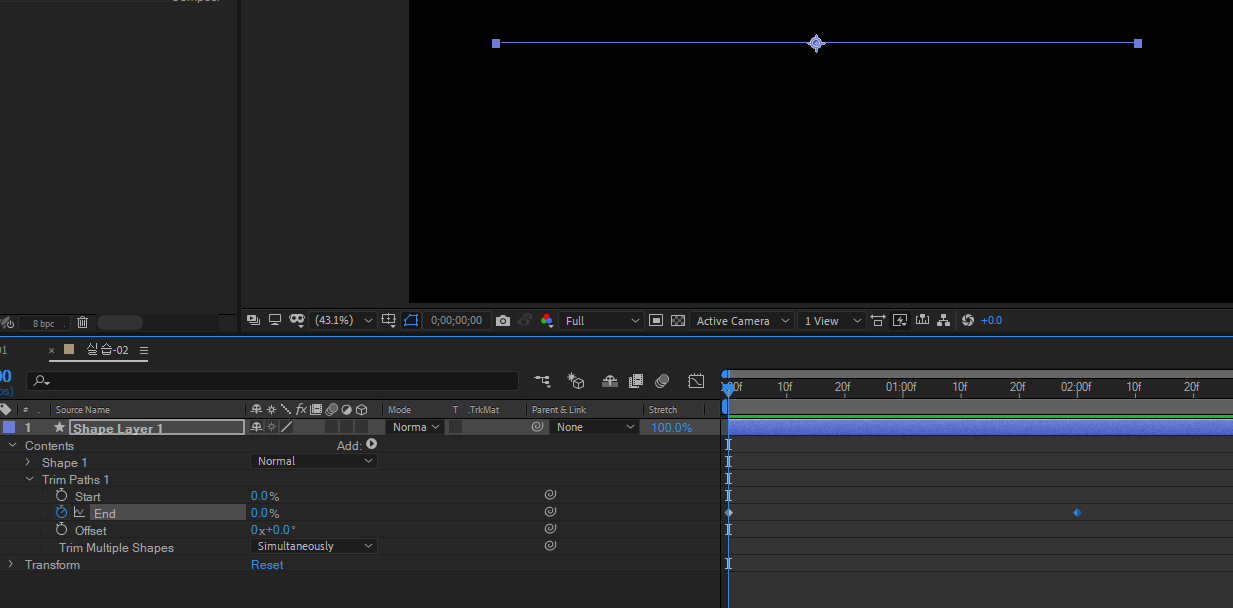Open the Active Camera view dropdown
The image size is (1233, 608).
(x=742, y=320)
